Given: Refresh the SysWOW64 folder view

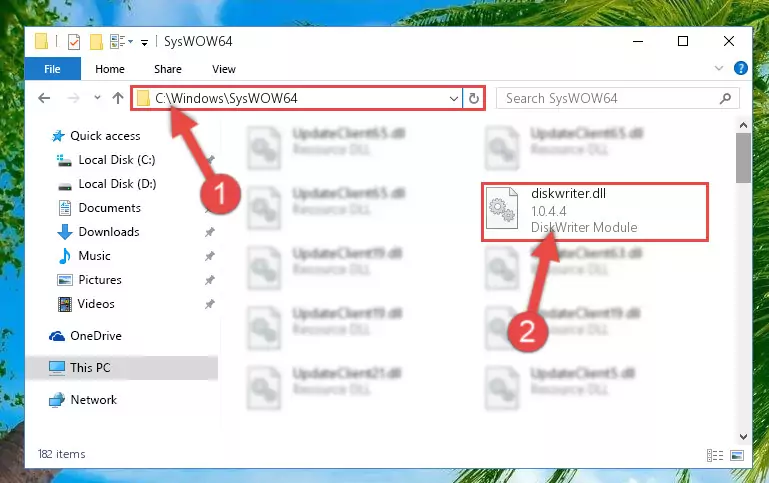Looking at the screenshot, I should [x=473, y=99].
